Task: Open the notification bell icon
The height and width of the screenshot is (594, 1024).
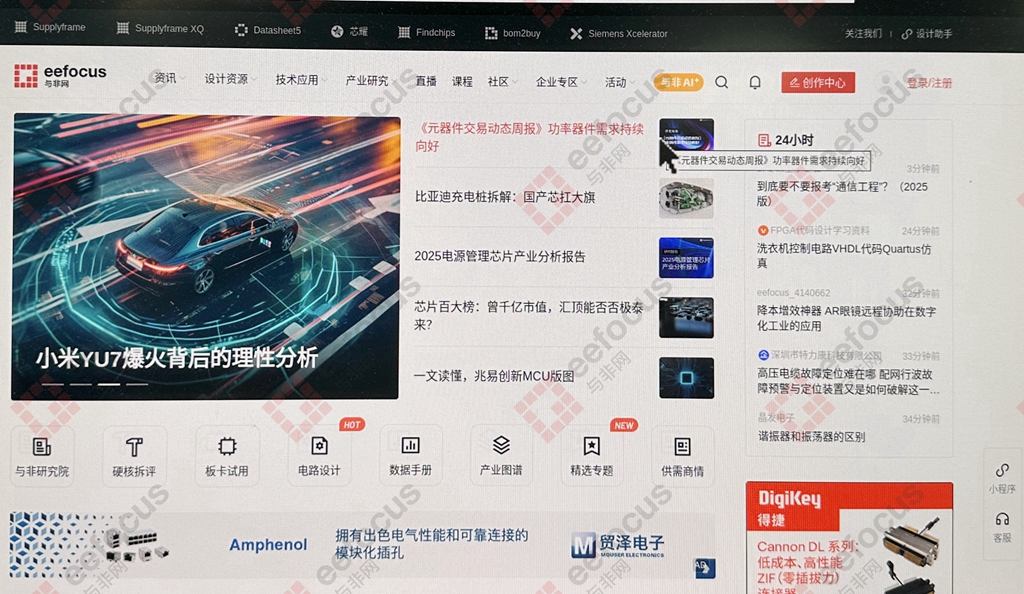Action: click(x=755, y=82)
